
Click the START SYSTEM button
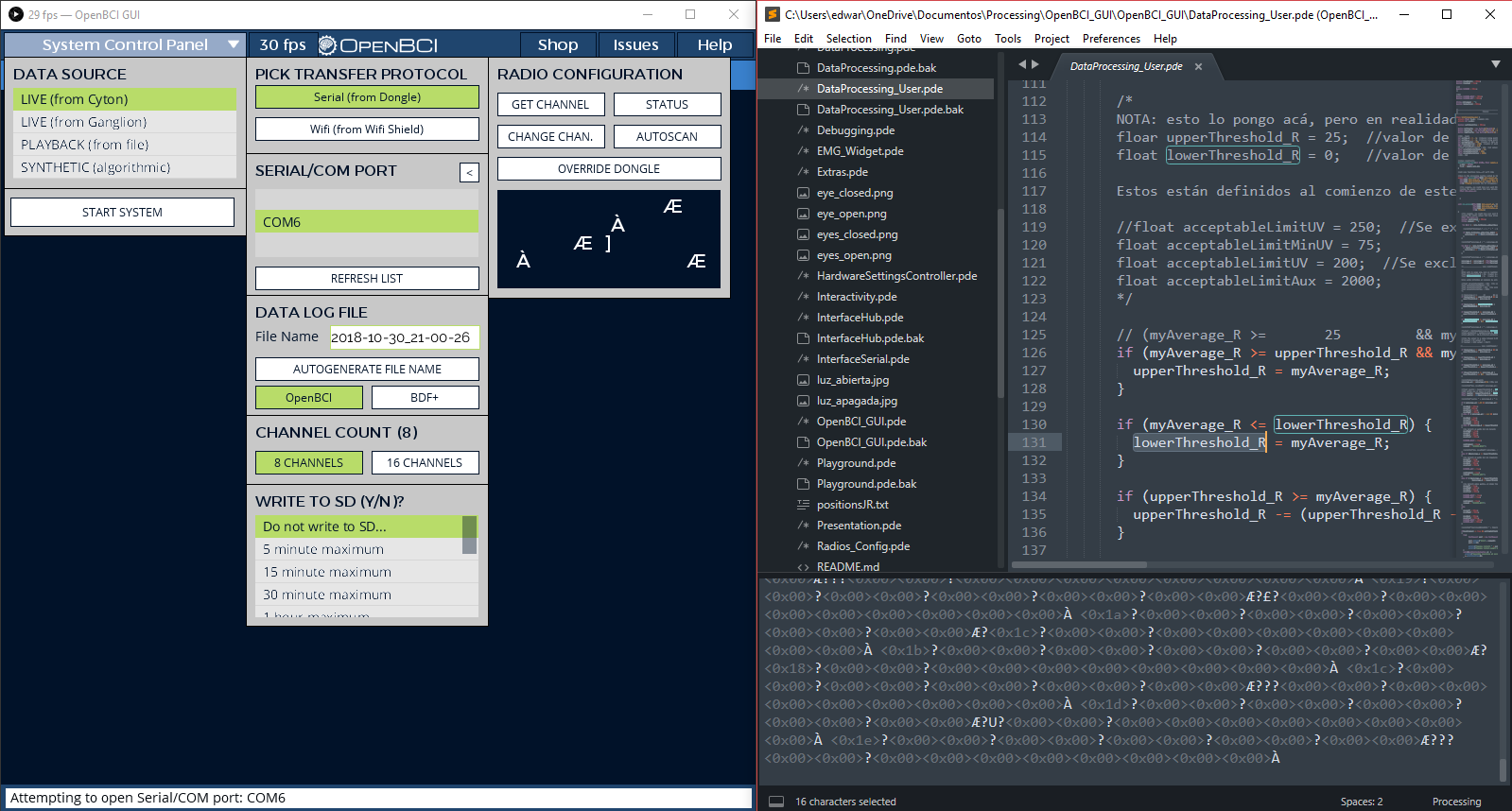[x=122, y=212]
